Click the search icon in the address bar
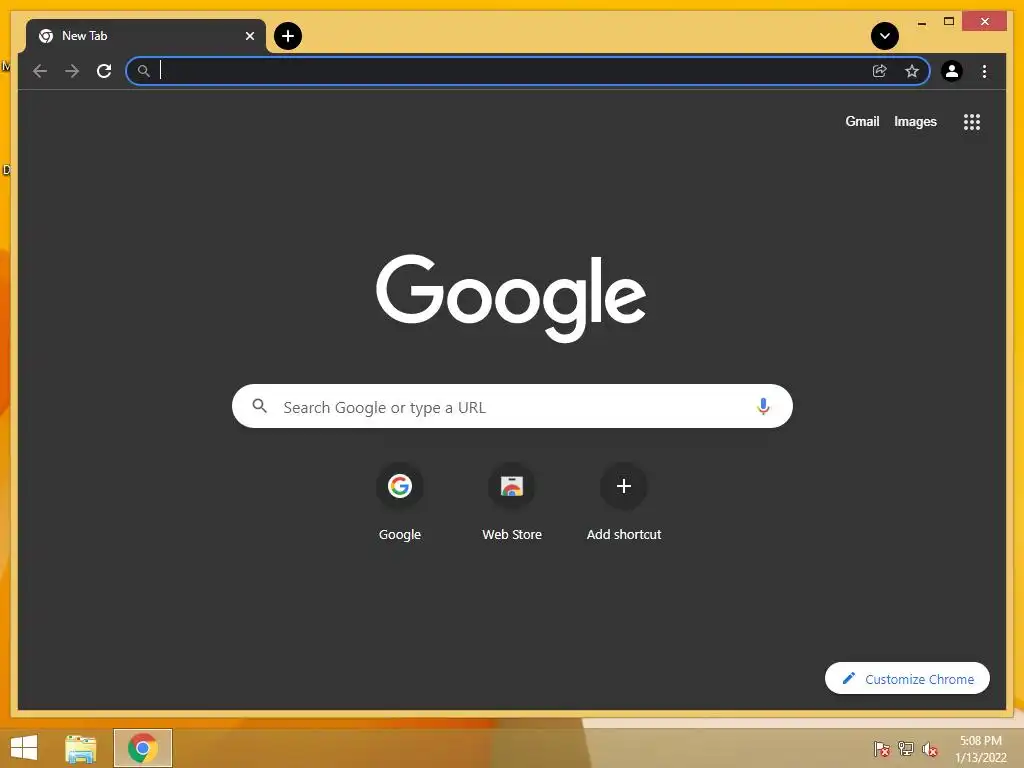 [144, 71]
